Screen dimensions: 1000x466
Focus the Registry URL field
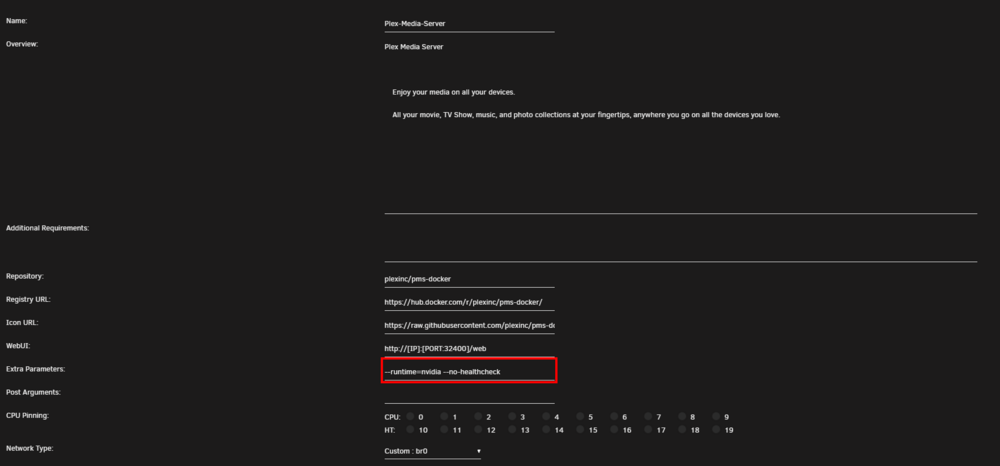point(469,302)
